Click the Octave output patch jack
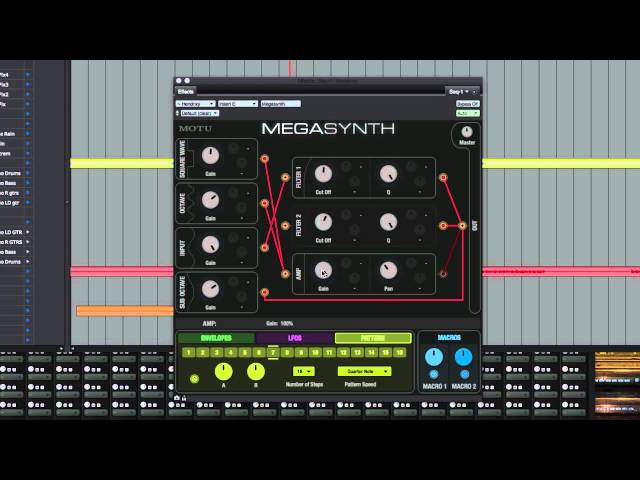Screen dimensions: 640x480 [x=264, y=203]
